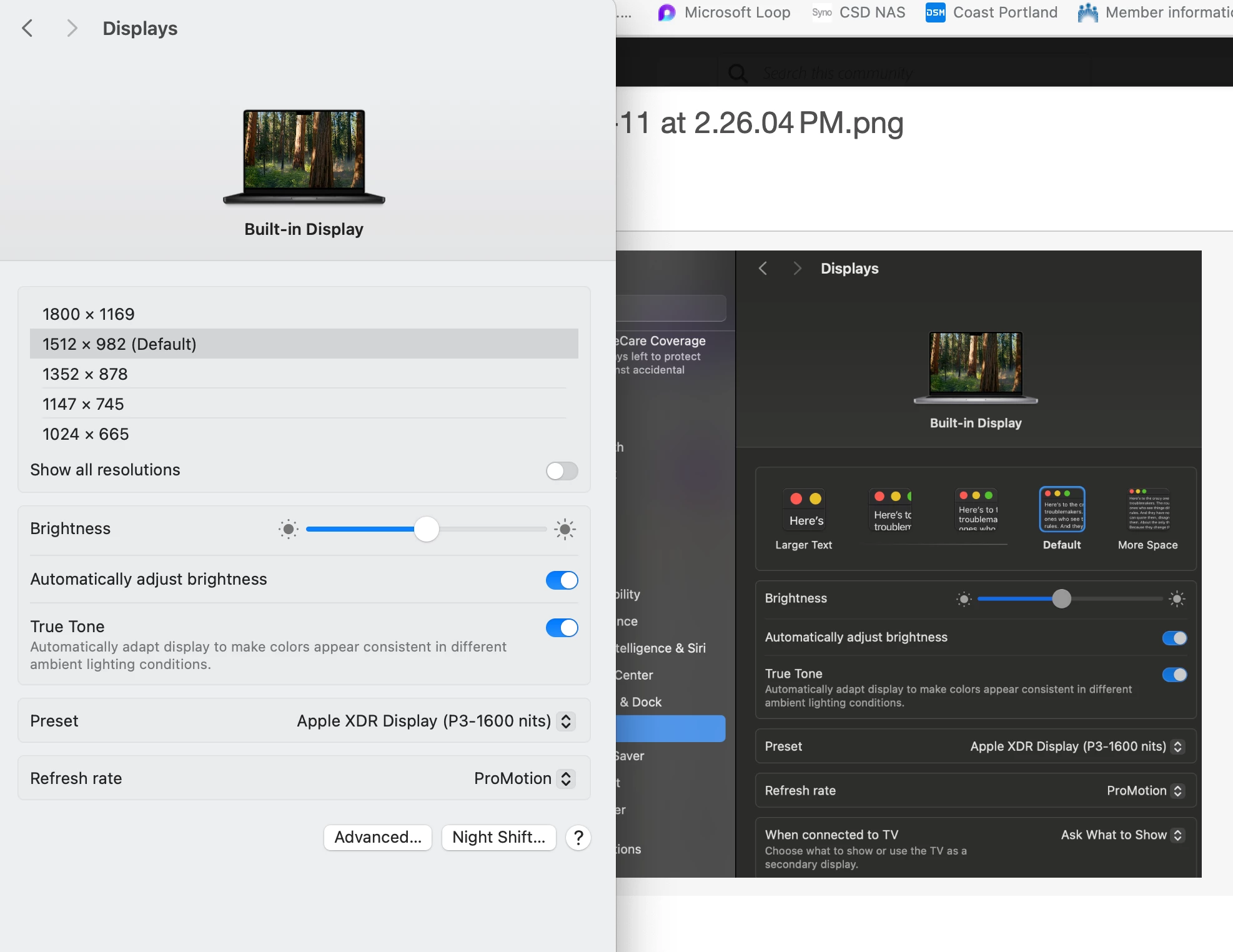1233x952 pixels.
Task: Disable Automatically adjust brightness switch
Action: pyautogui.click(x=562, y=580)
